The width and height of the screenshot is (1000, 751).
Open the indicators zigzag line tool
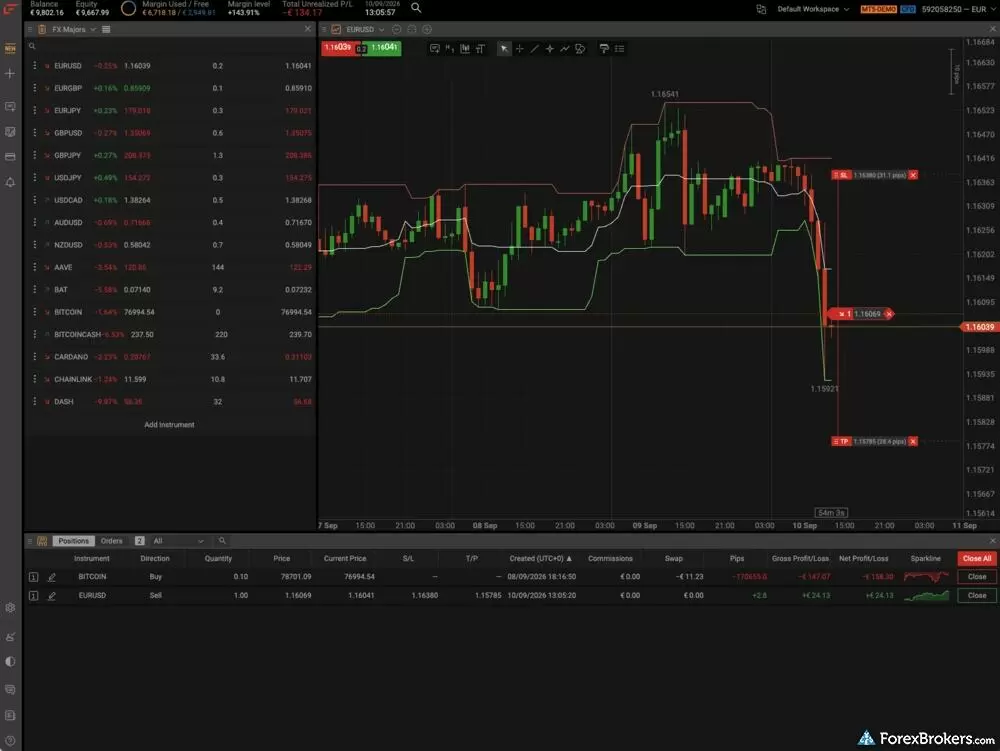click(x=564, y=48)
